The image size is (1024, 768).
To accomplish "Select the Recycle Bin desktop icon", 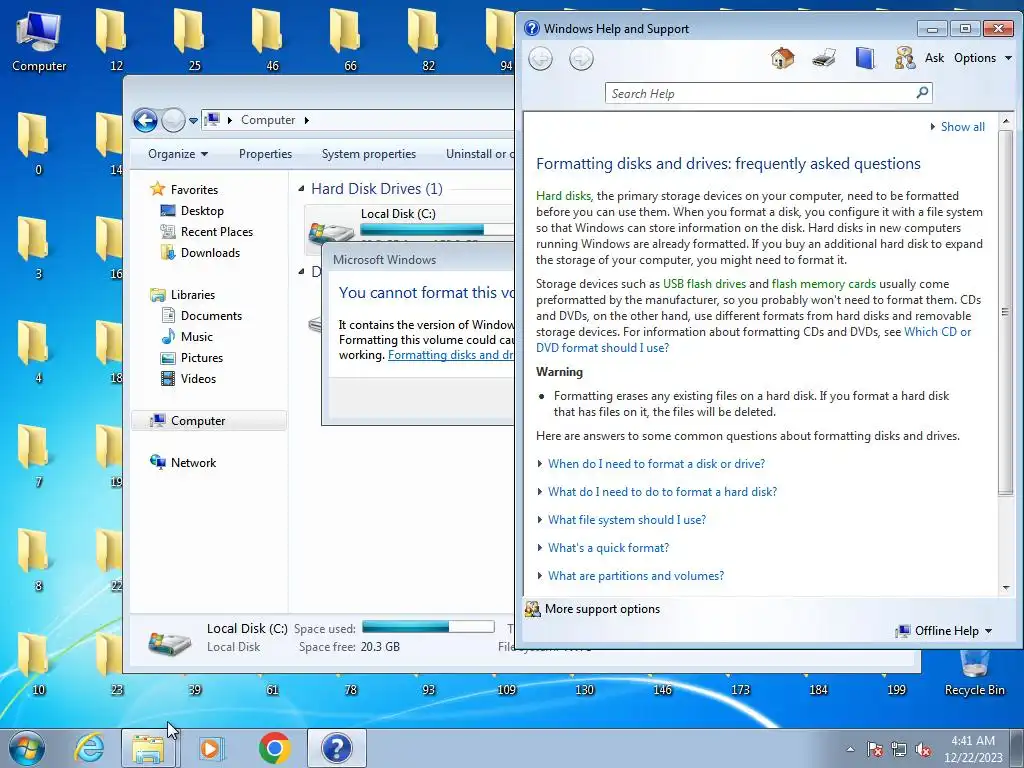I will coord(974,673).
